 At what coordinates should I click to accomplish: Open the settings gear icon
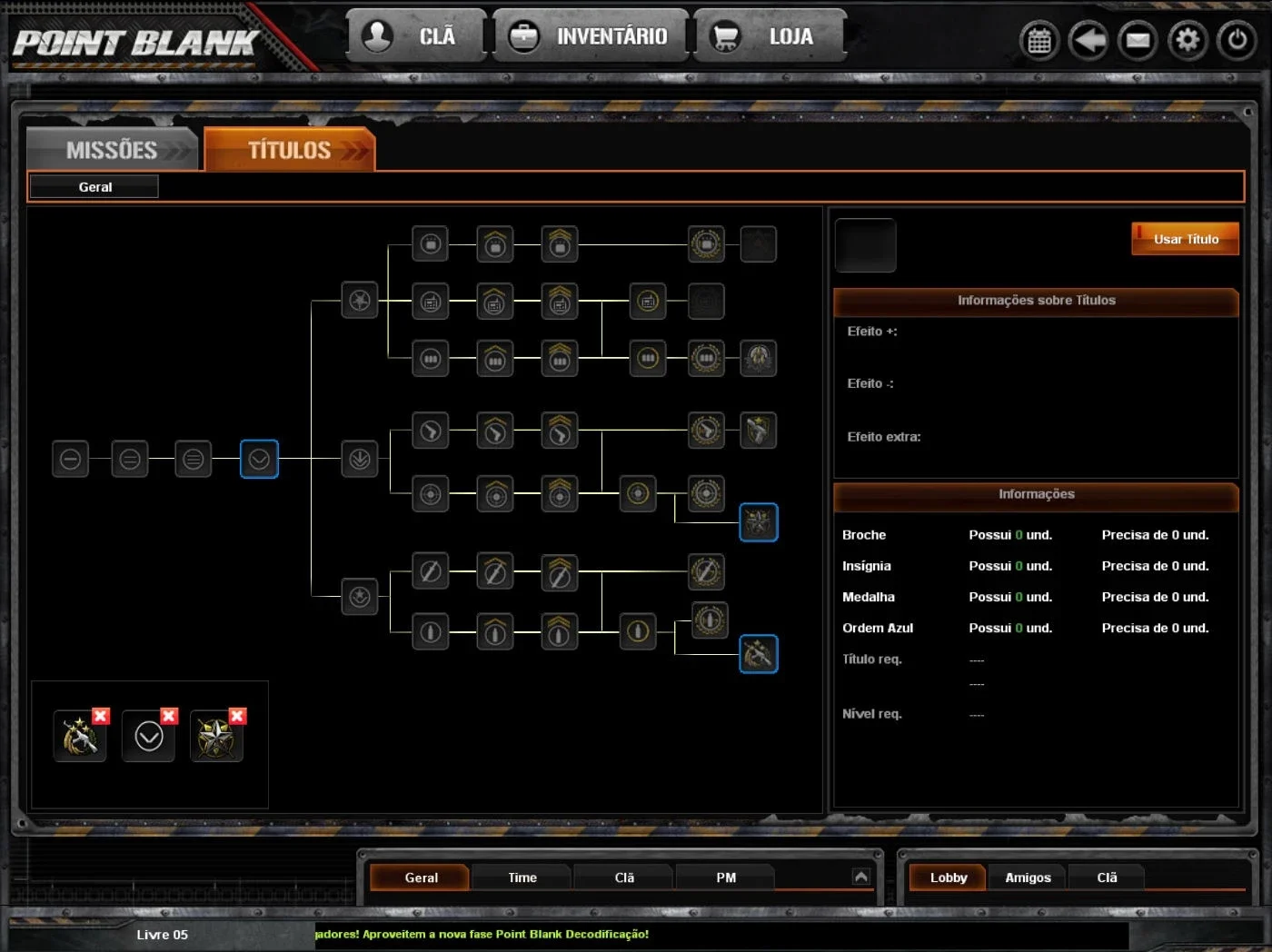click(1188, 40)
